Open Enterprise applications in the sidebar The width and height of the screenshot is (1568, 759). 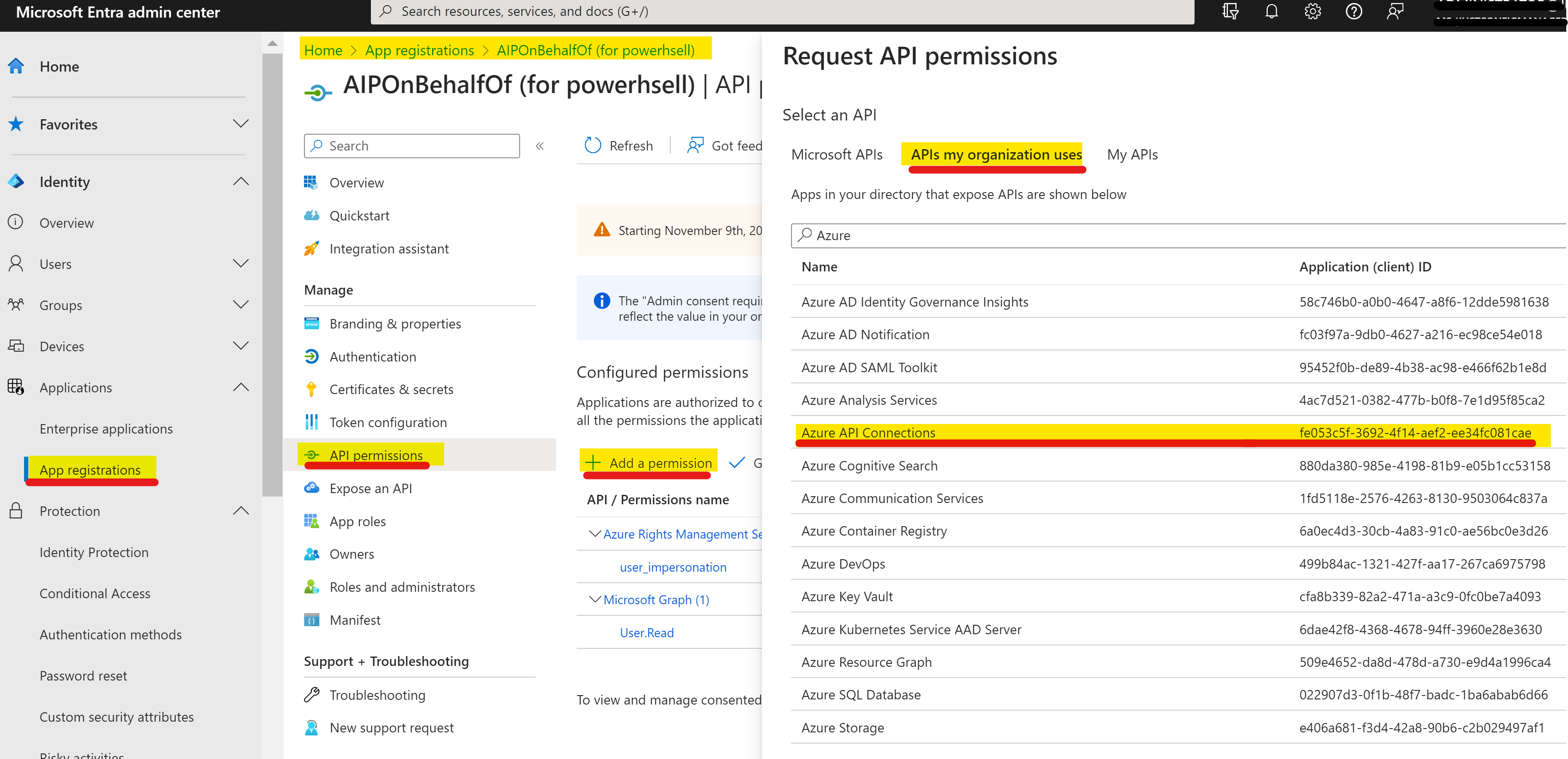click(x=106, y=428)
